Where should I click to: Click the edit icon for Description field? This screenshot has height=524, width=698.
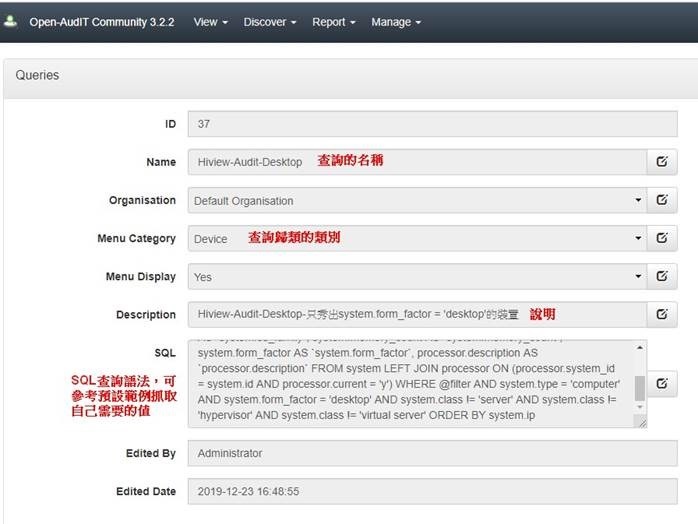pos(662,315)
